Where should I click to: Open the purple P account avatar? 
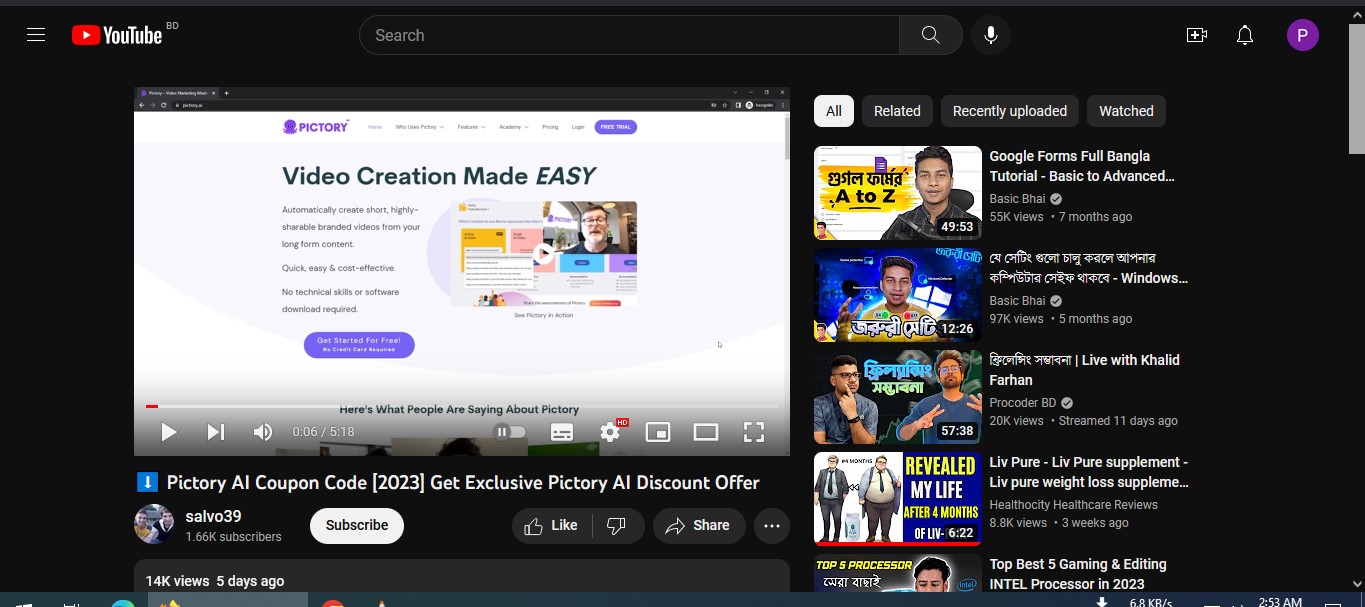tap(1302, 36)
